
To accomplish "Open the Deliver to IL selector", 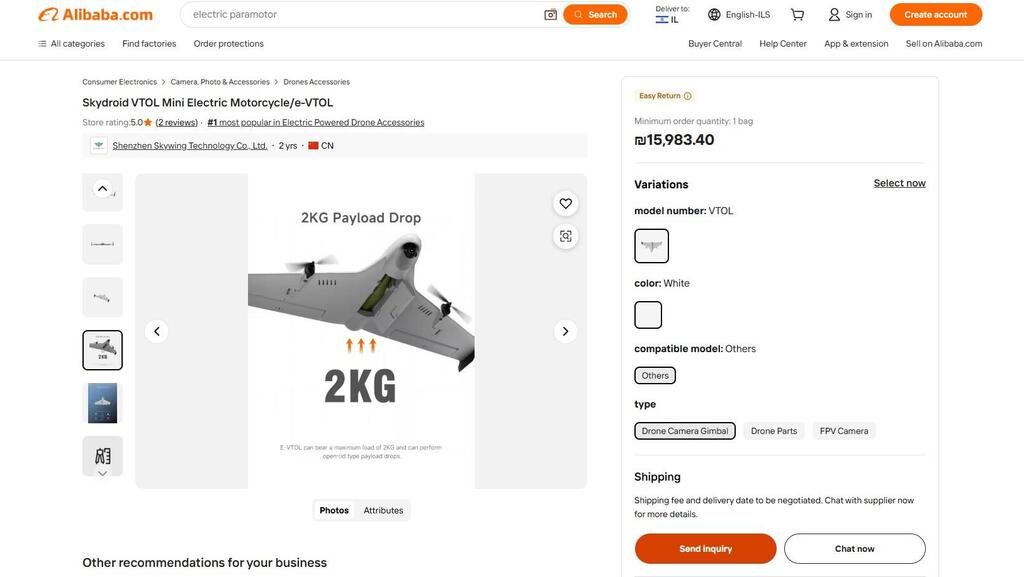I will point(672,14).
